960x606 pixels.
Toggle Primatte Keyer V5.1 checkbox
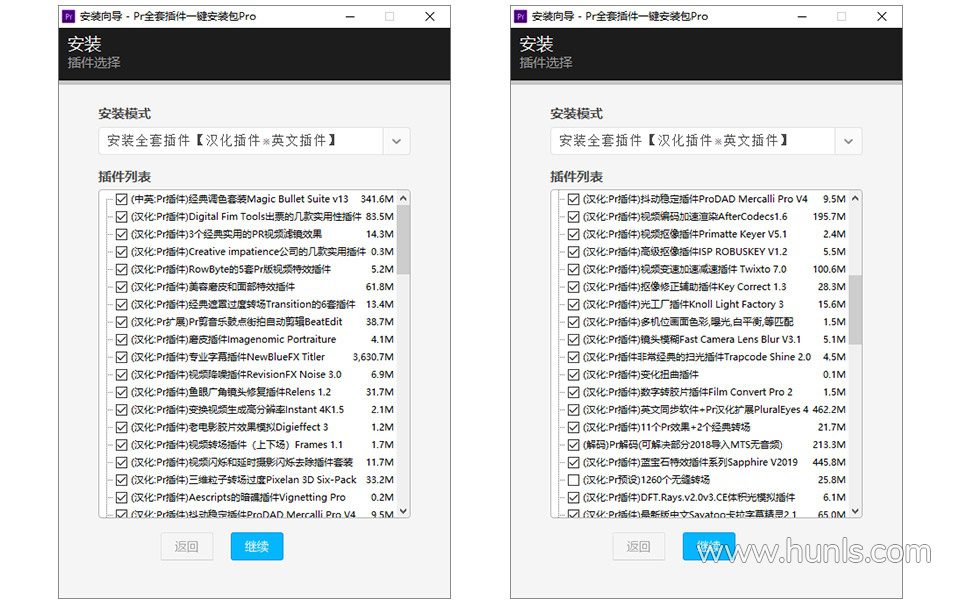click(573, 234)
